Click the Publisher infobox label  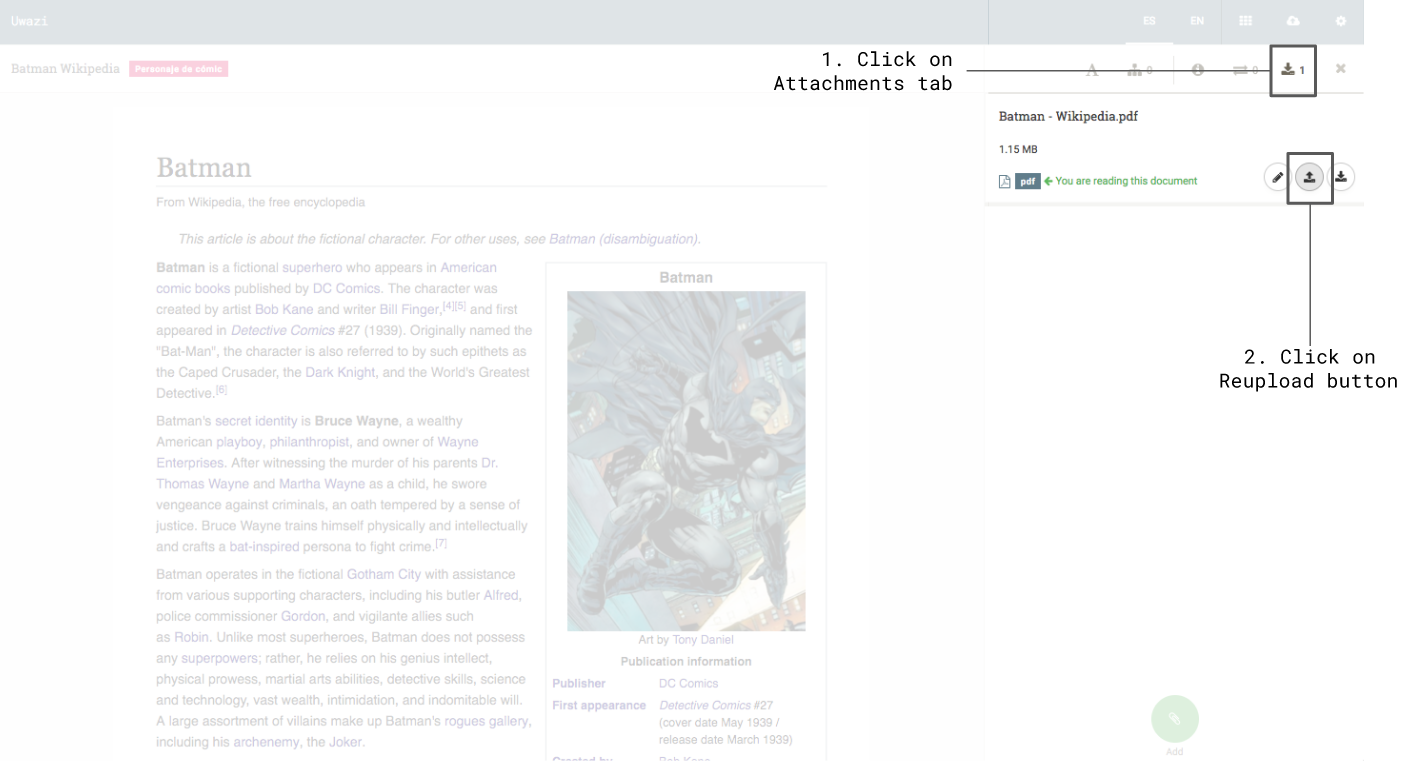pos(579,684)
